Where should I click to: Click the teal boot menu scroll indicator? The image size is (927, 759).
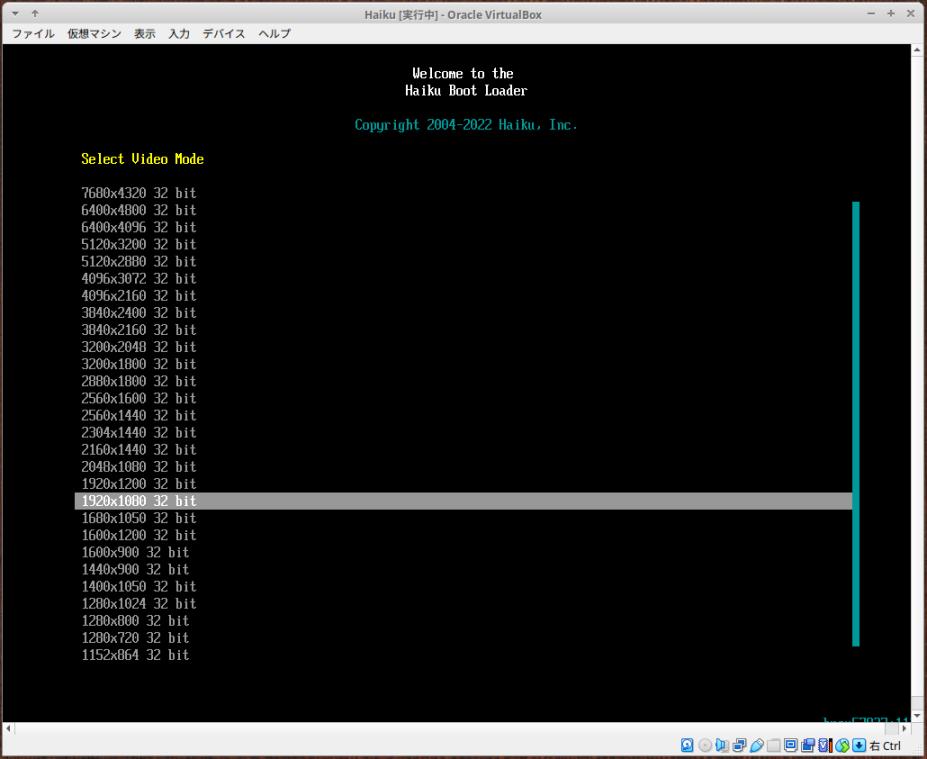coord(855,424)
